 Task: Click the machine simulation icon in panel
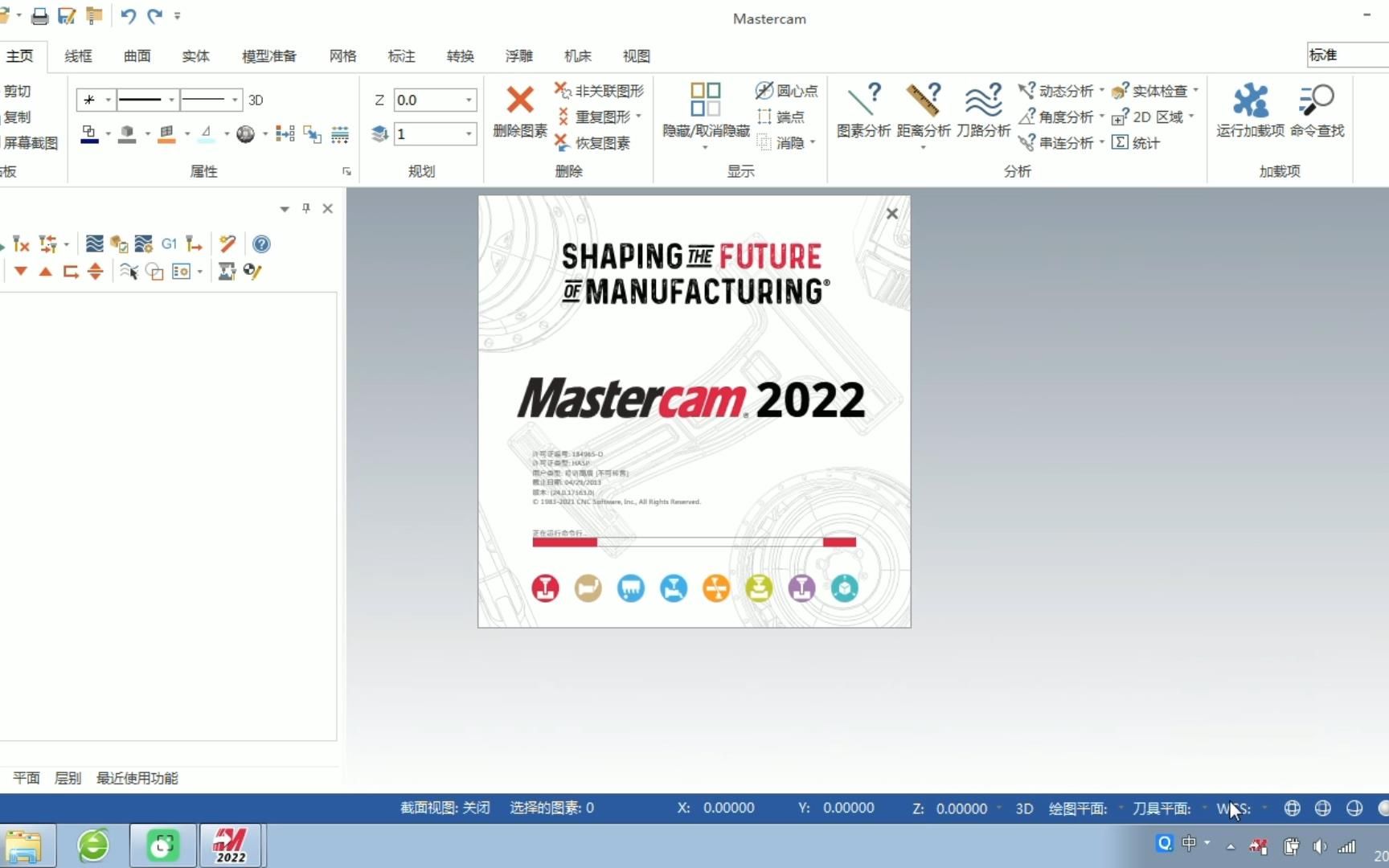tap(227, 272)
